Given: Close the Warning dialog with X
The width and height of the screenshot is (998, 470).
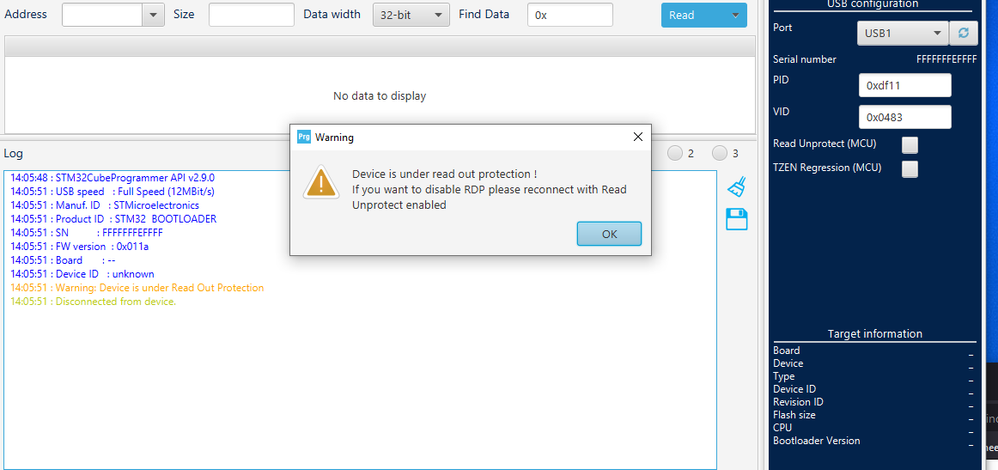Looking at the screenshot, I should pyautogui.click(x=638, y=137).
